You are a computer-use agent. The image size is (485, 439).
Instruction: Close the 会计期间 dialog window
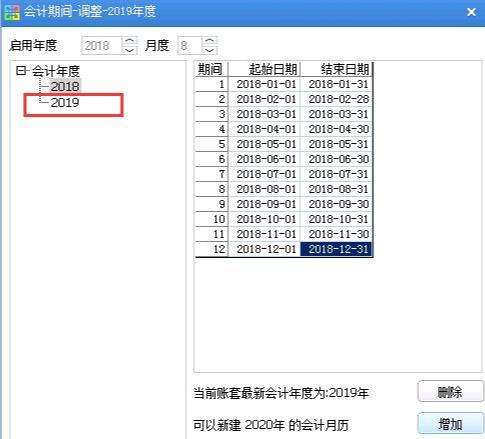coord(471,12)
